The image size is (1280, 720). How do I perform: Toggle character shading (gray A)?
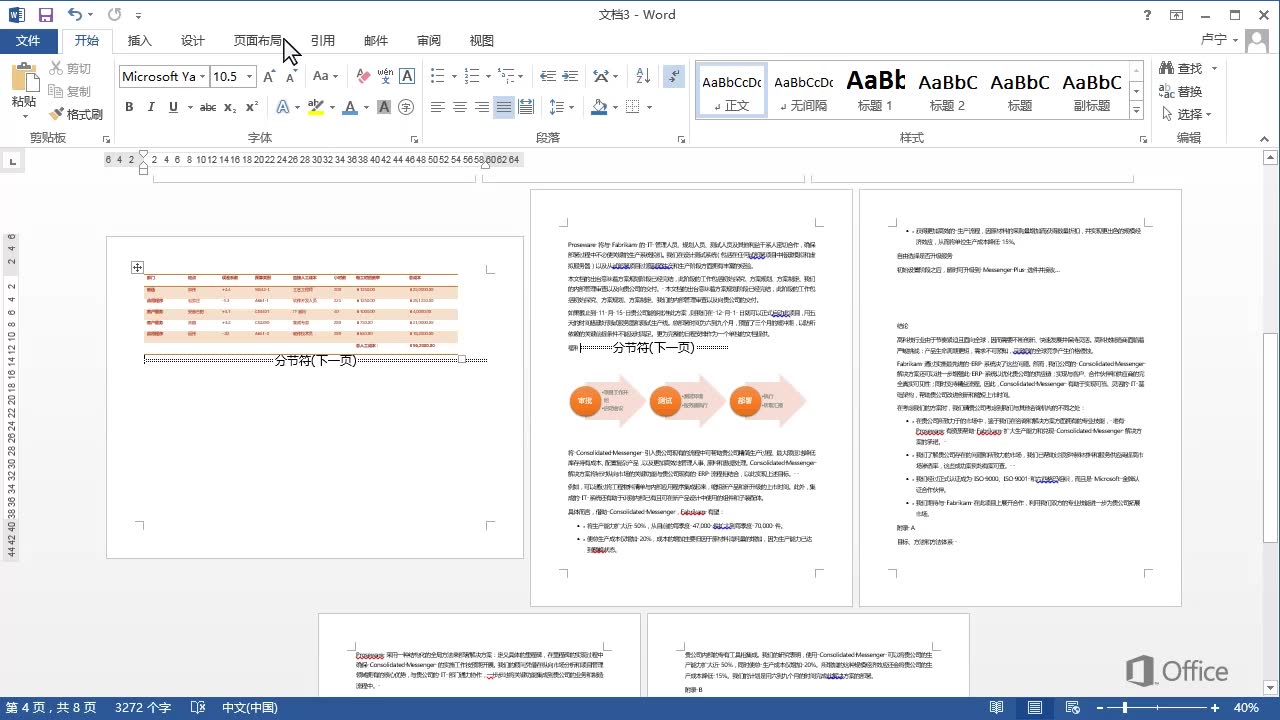click(x=384, y=107)
